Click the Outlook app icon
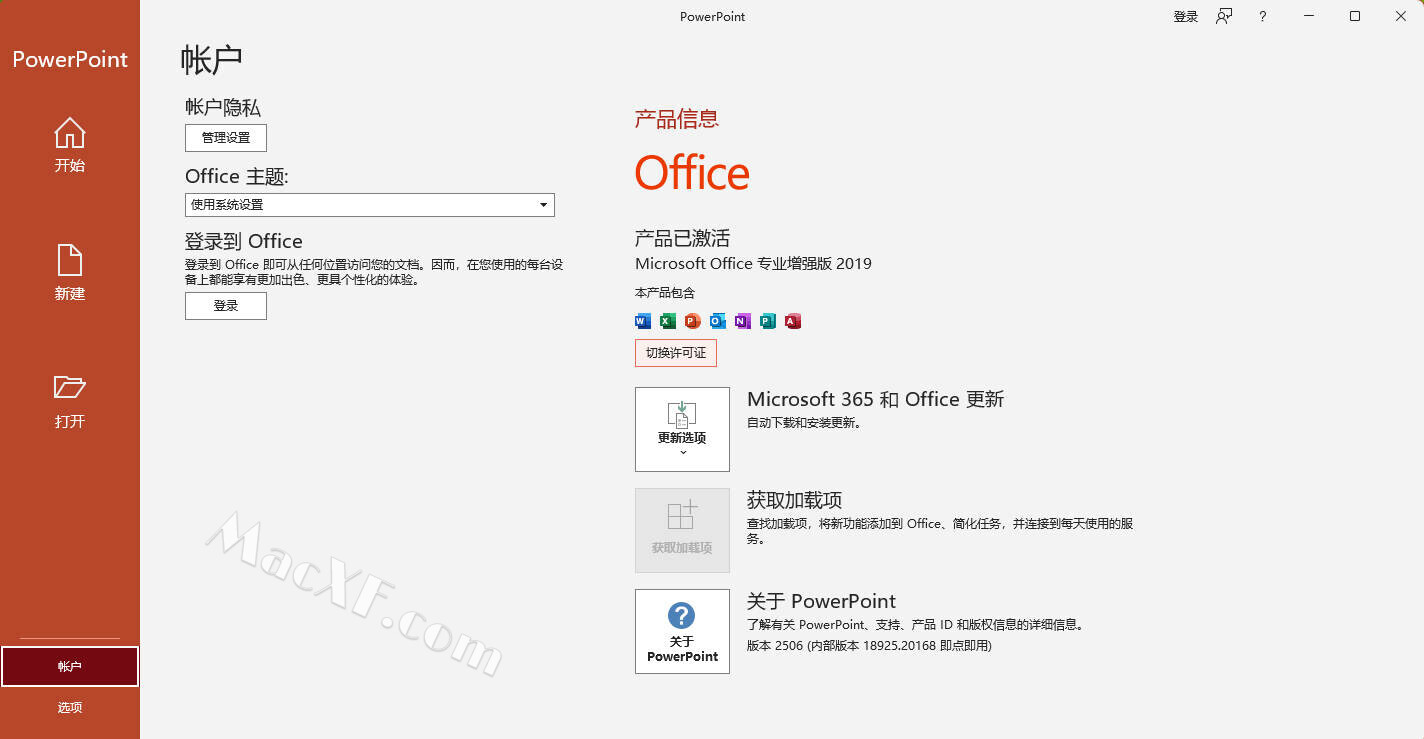The image size is (1424, 739). [x=718, y=321]
